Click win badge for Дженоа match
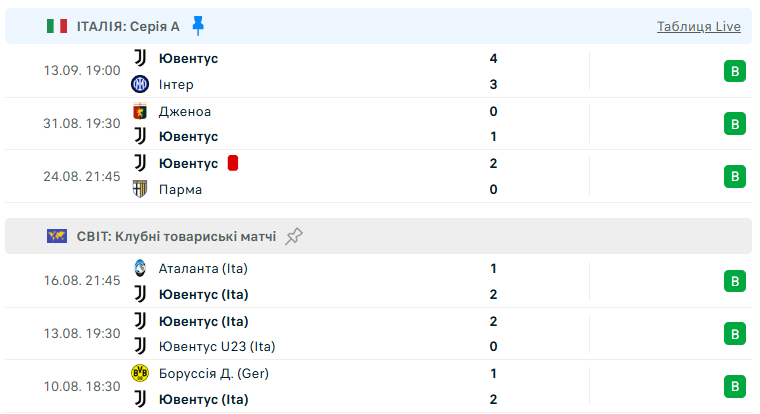 (735, 124)
